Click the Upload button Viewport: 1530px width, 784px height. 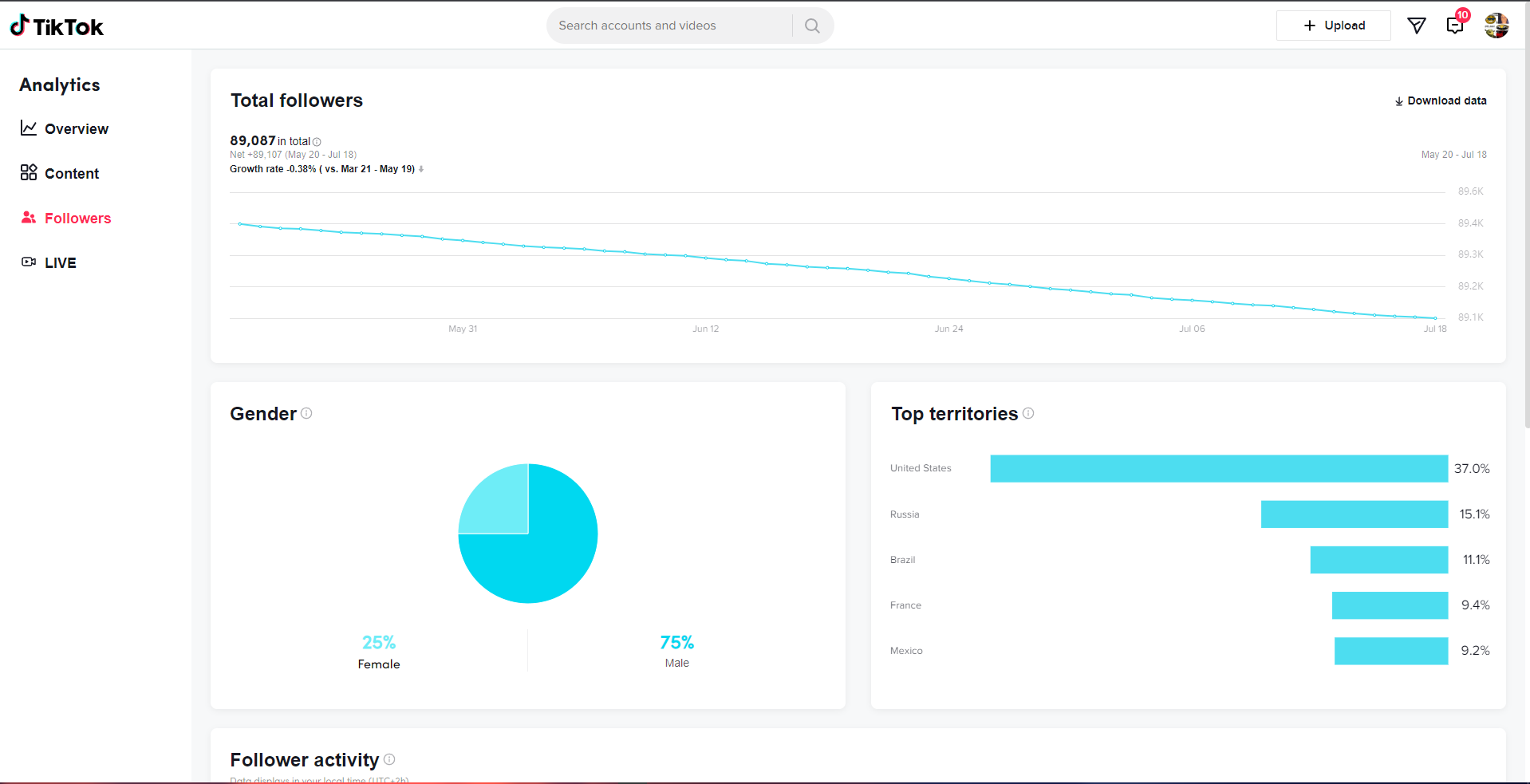tap(1334, 26)
